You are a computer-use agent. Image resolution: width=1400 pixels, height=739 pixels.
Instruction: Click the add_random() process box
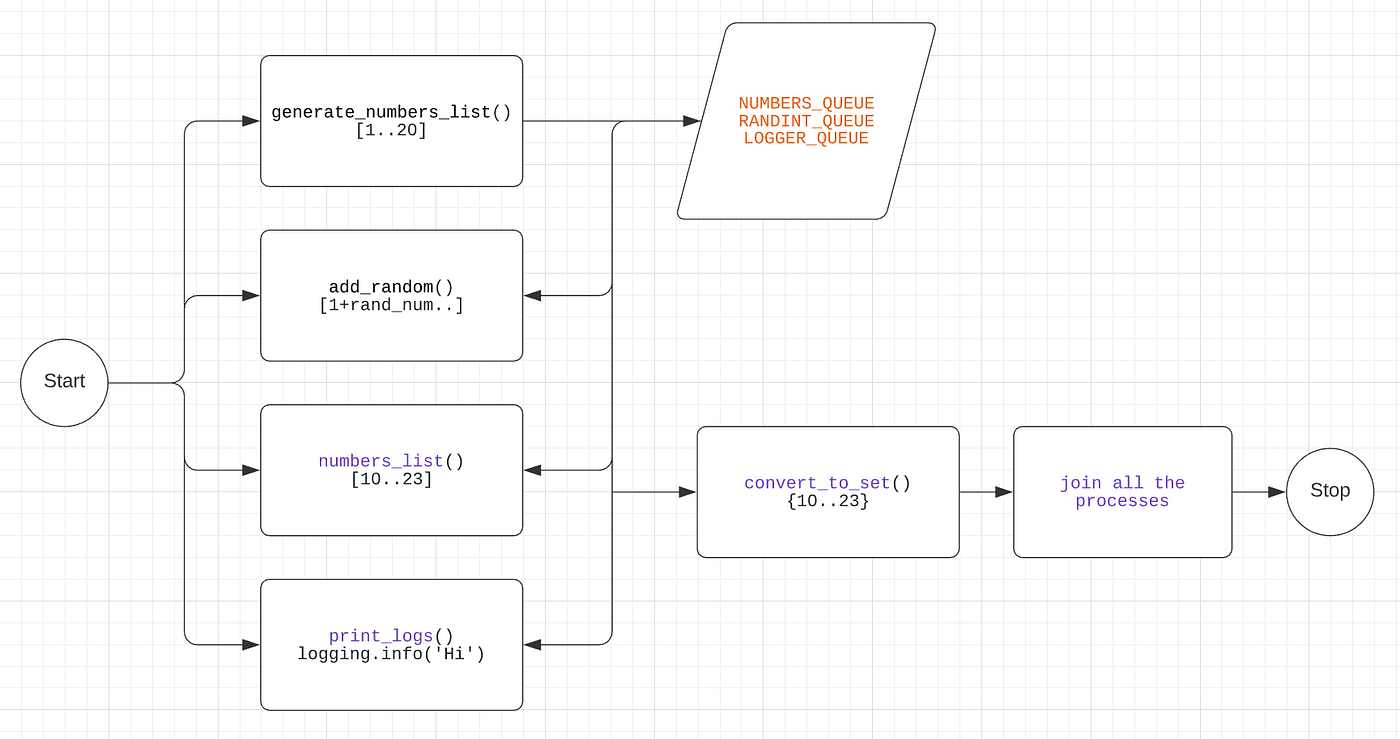click(x=390, y=294)
